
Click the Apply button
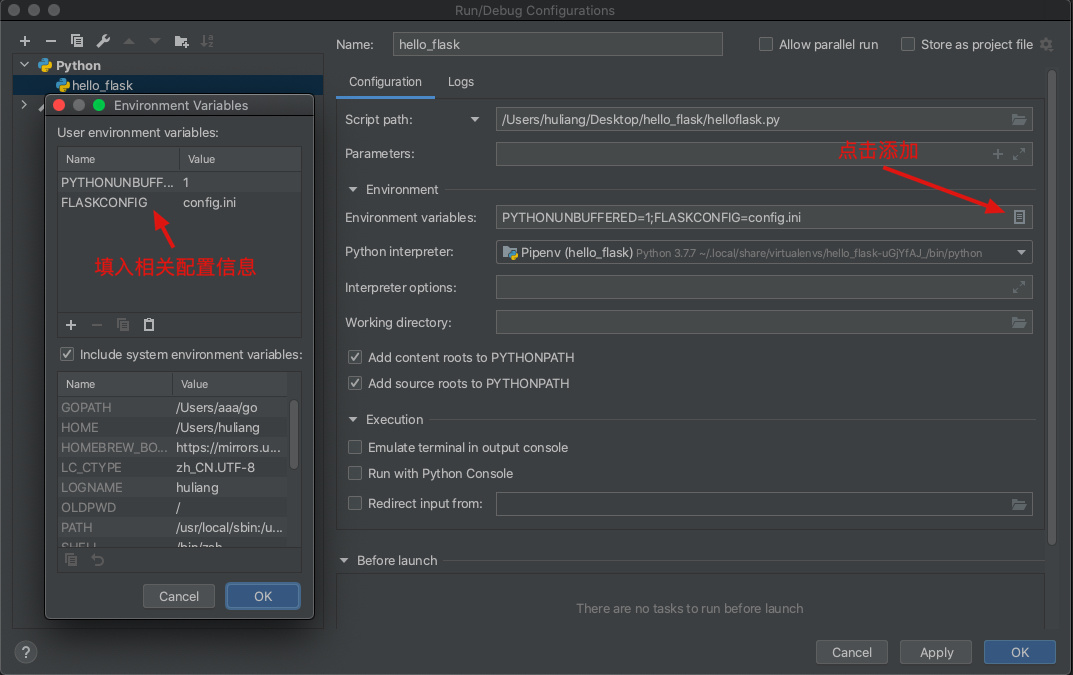(x=936, y=652)
